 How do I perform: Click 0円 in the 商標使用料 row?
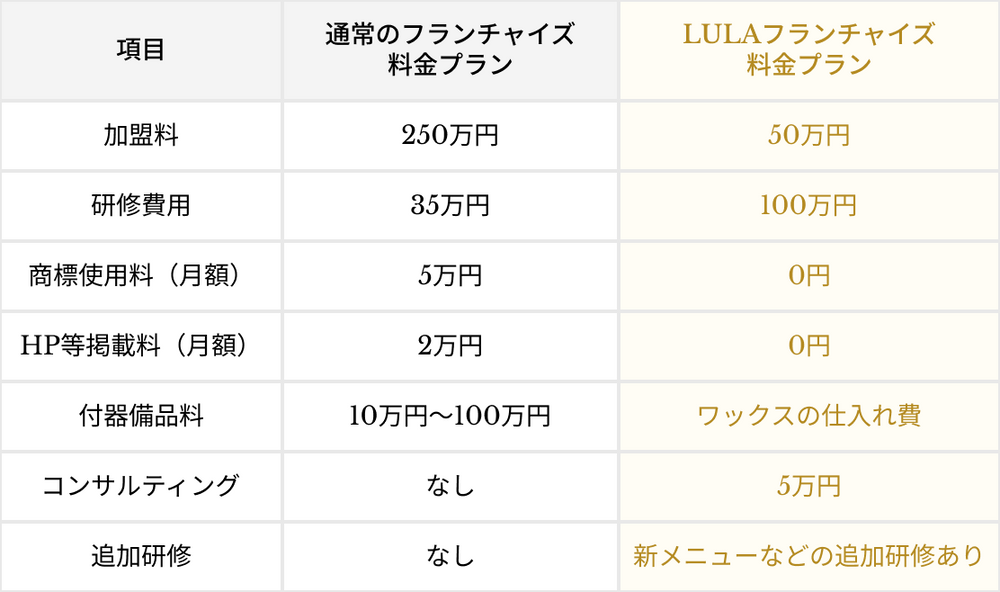click(x=809, y=276)
